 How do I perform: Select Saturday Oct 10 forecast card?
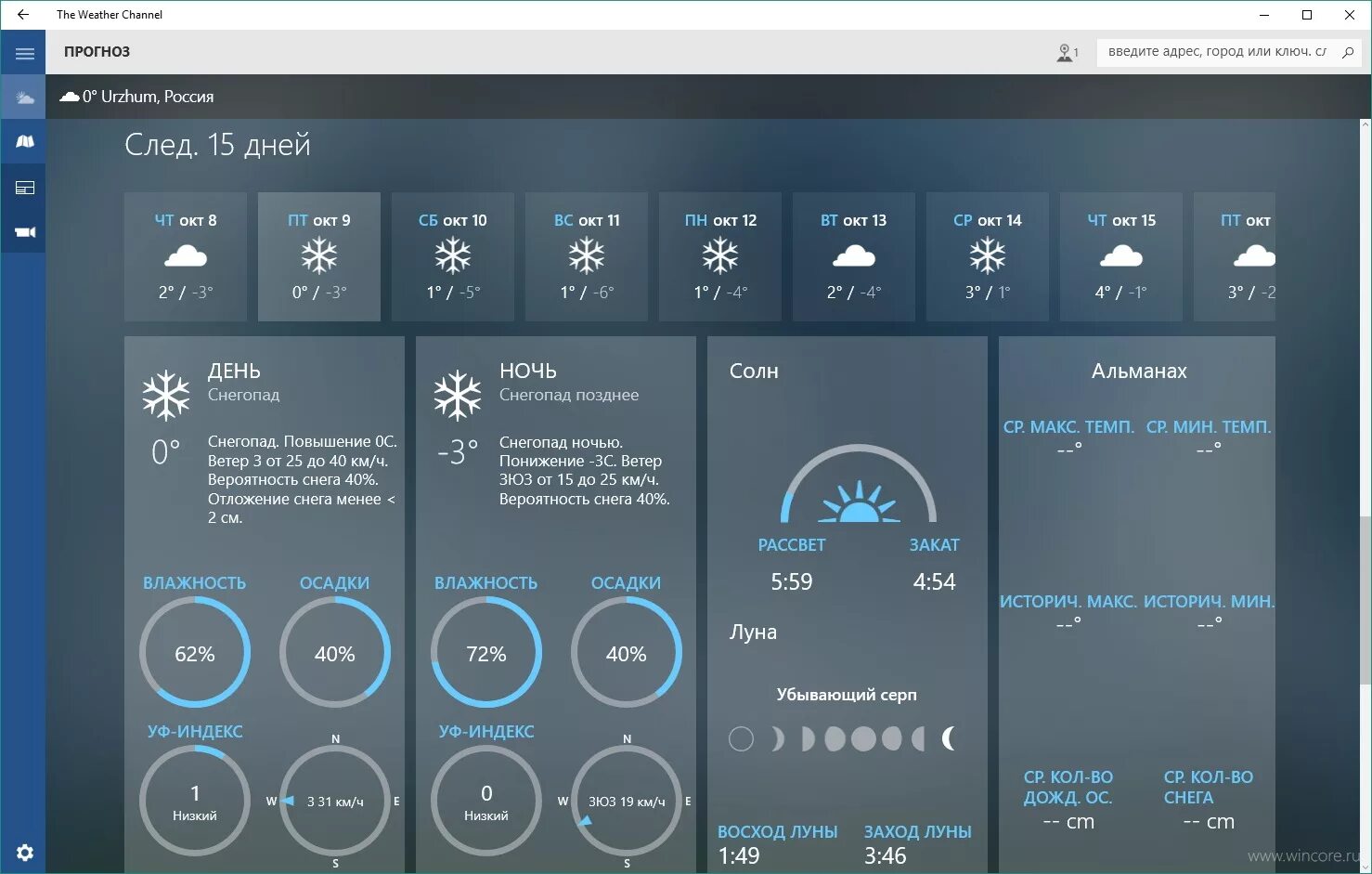[x=453, y=256]
